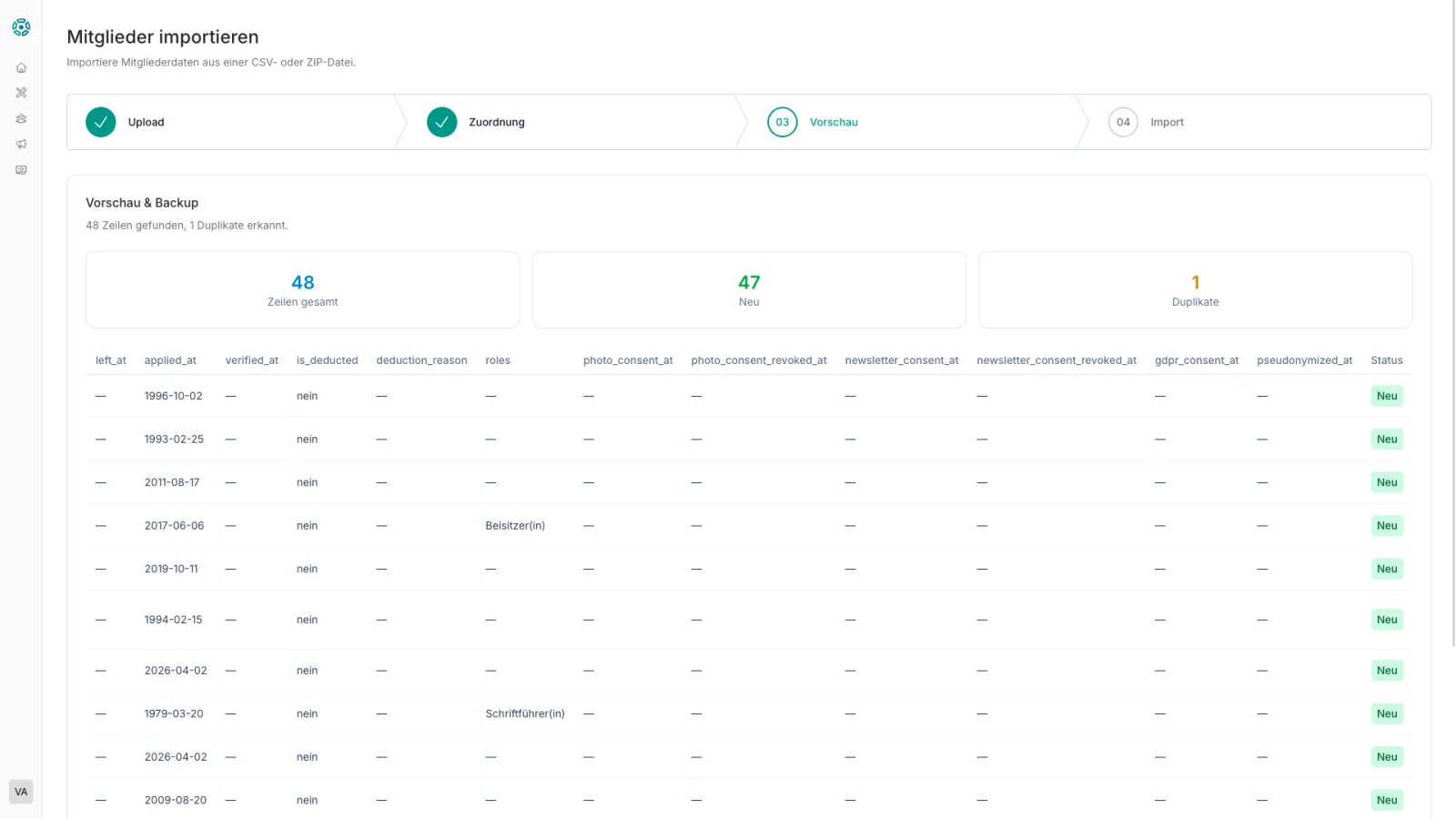Open the monitor icon in sidebar
This screenshot has height=819, width=1456.
point(21,170)
